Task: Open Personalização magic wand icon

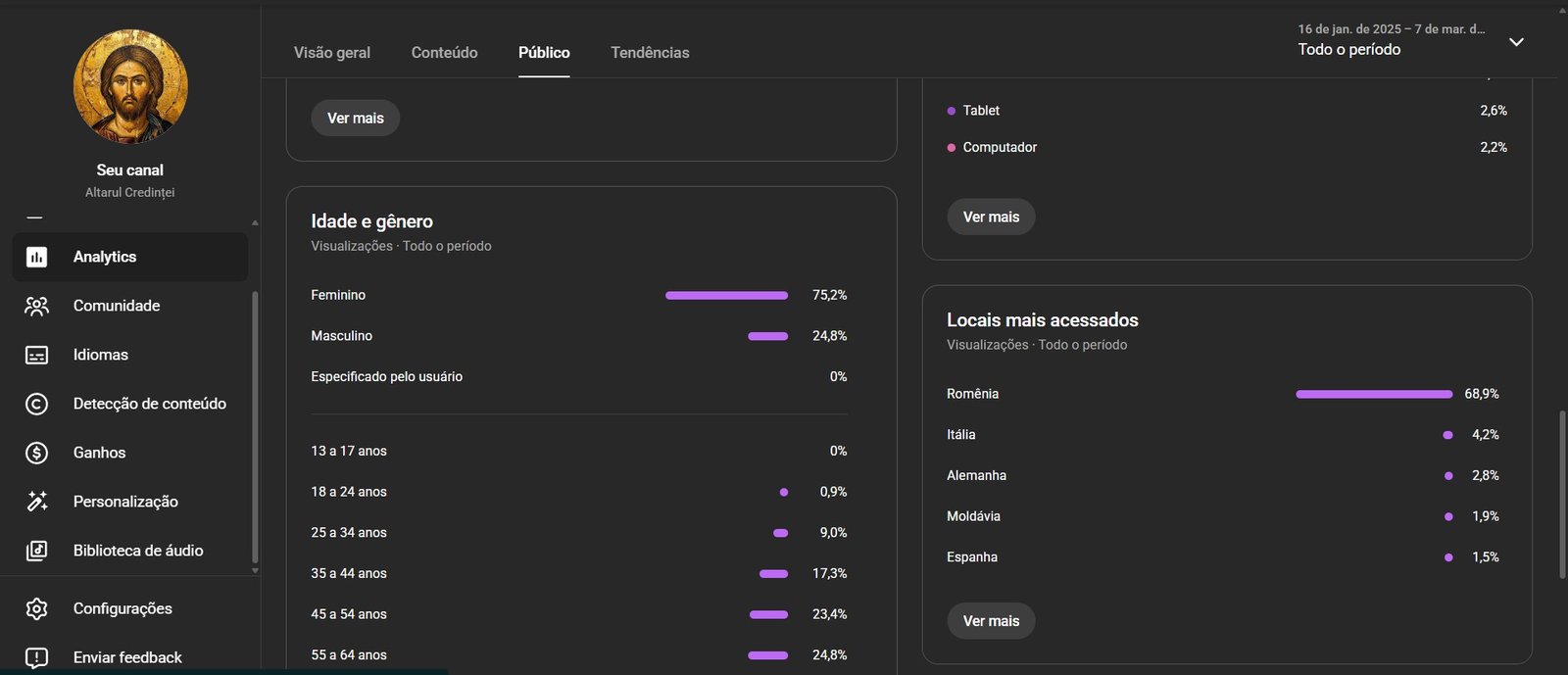Action: (x=36, y=502)
